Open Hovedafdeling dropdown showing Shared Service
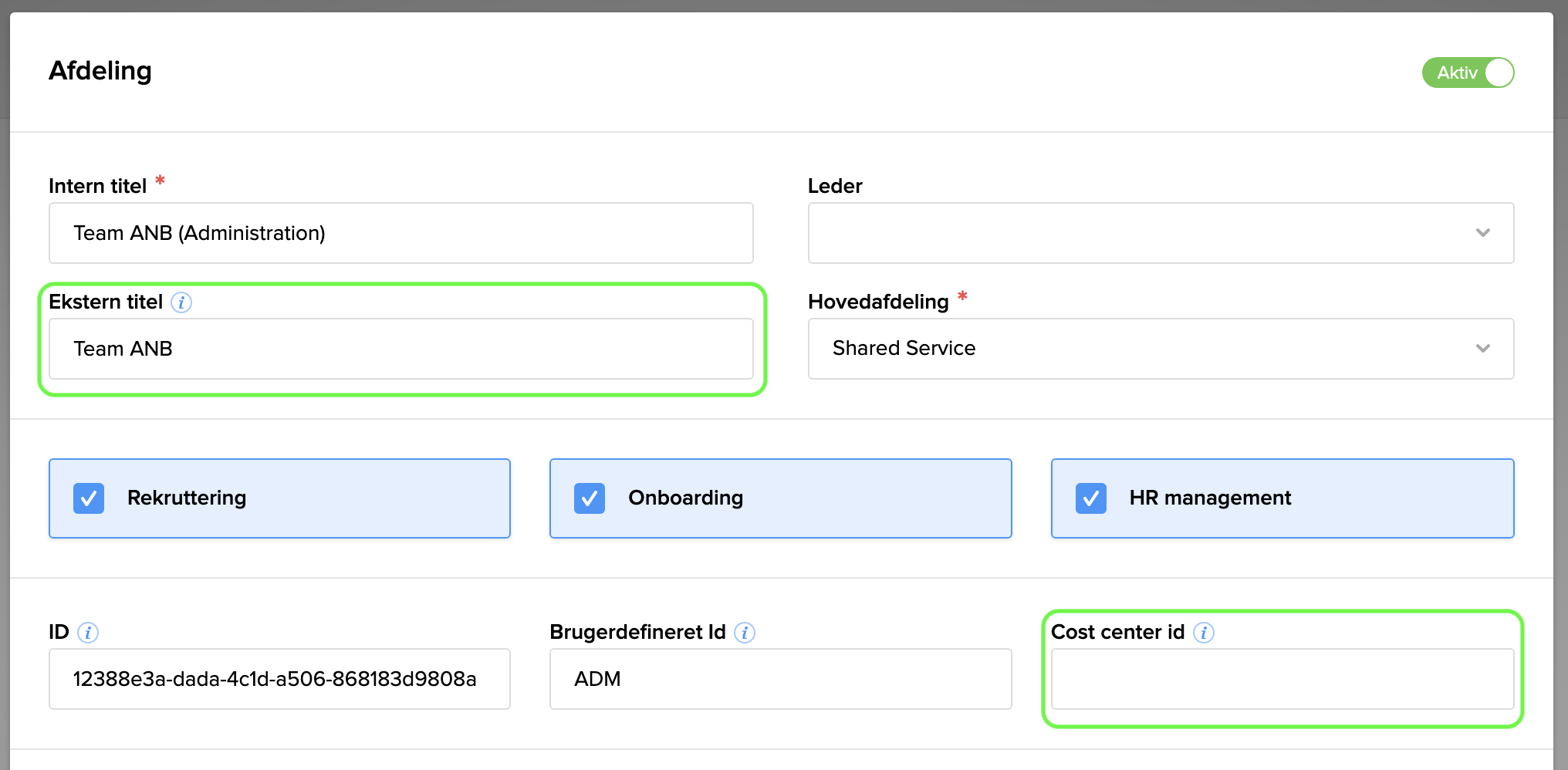 click(x=1142, y=349)
